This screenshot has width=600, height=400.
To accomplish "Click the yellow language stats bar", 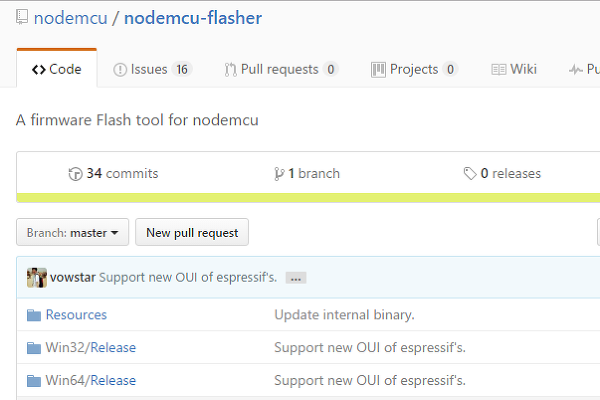I will [308, 198].
